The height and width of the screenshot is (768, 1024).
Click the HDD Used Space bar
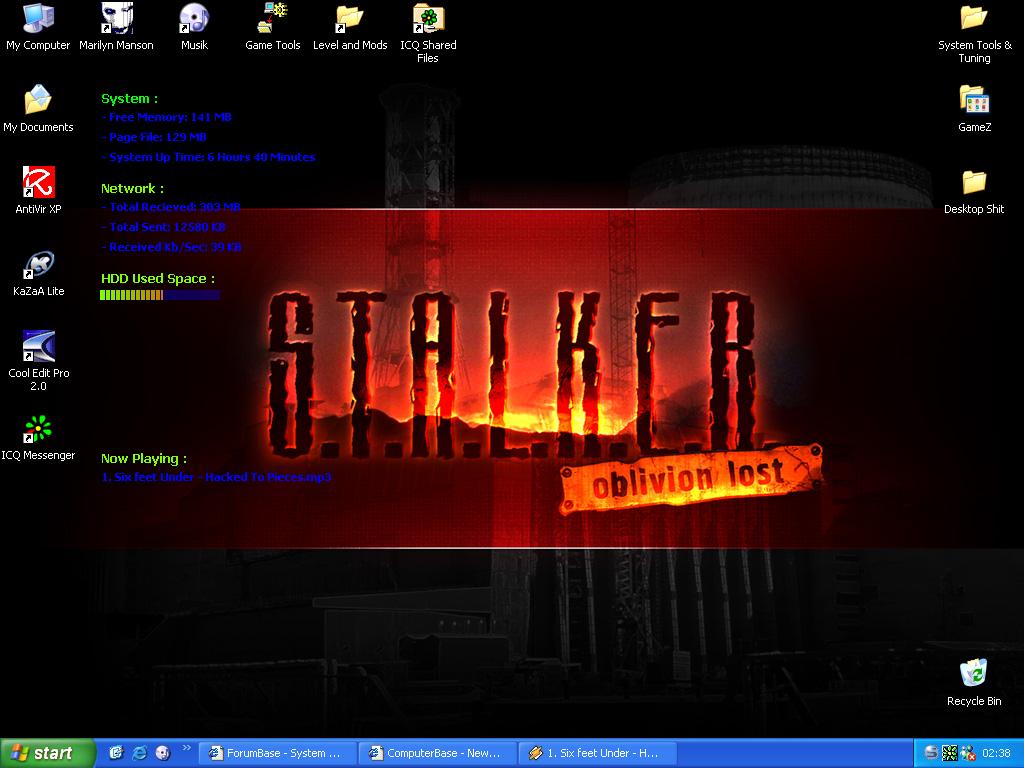(x=160, y=295)
